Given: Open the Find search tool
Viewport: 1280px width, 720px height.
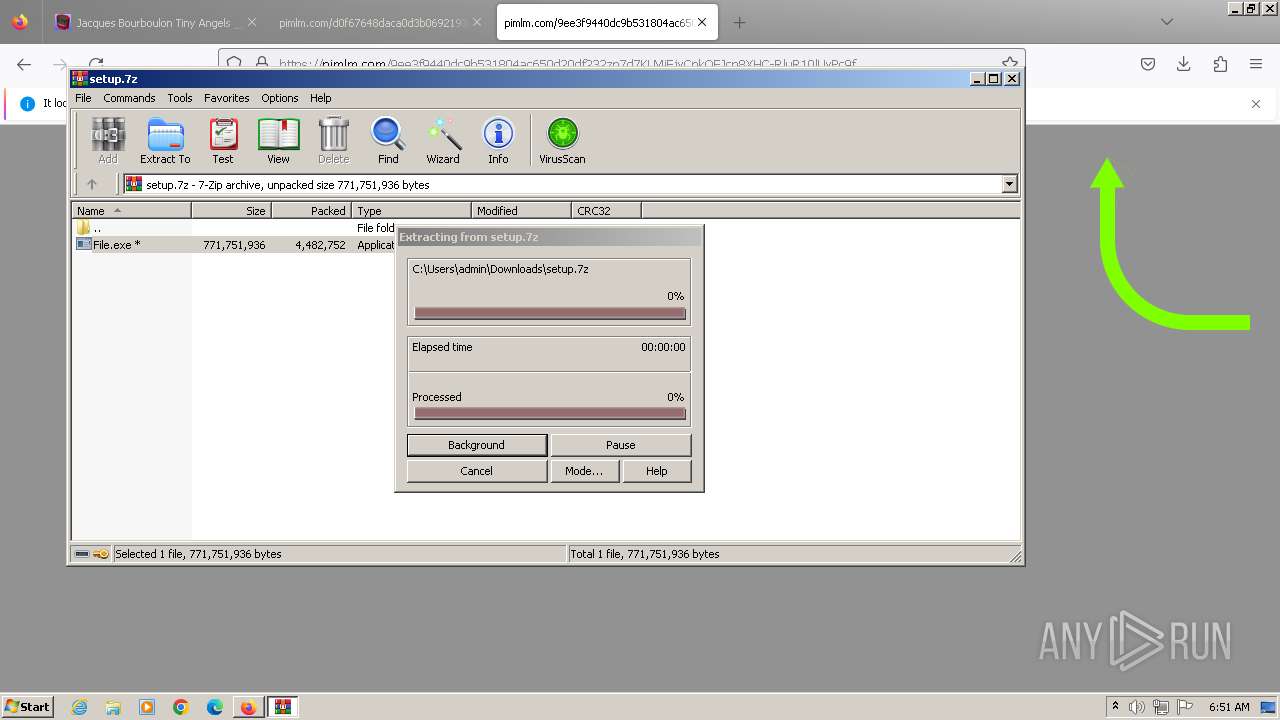Looking at the screenshot, I should 388,140.
